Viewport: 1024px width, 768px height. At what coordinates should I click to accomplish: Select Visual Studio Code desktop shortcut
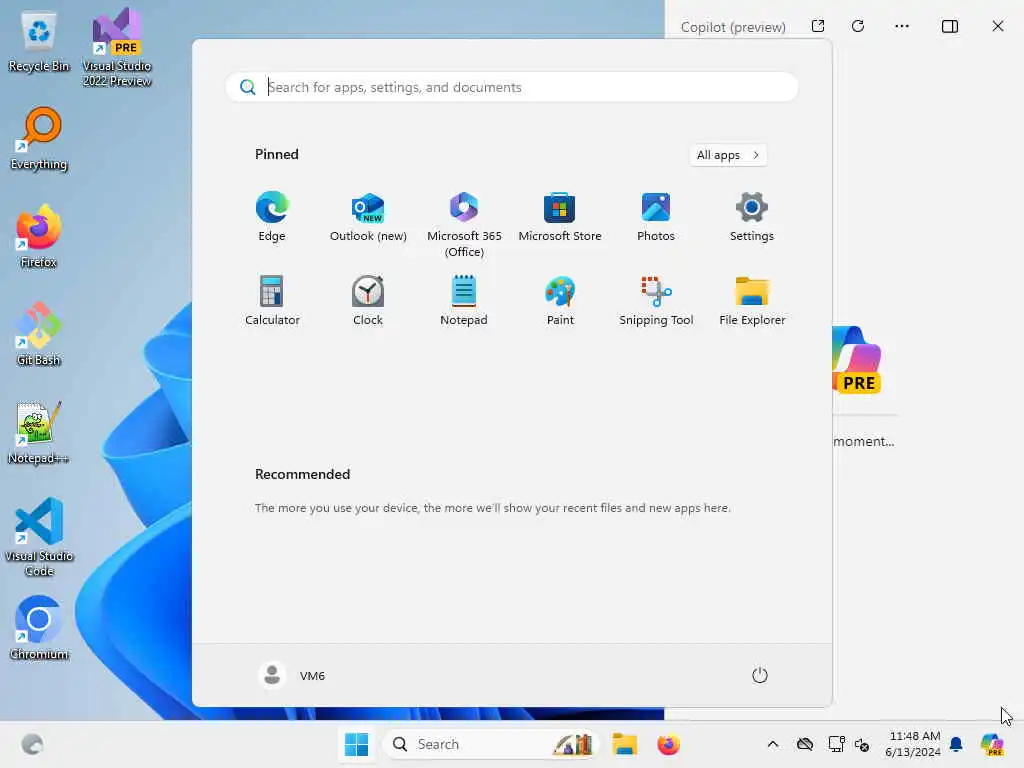[x=39, y=537]
